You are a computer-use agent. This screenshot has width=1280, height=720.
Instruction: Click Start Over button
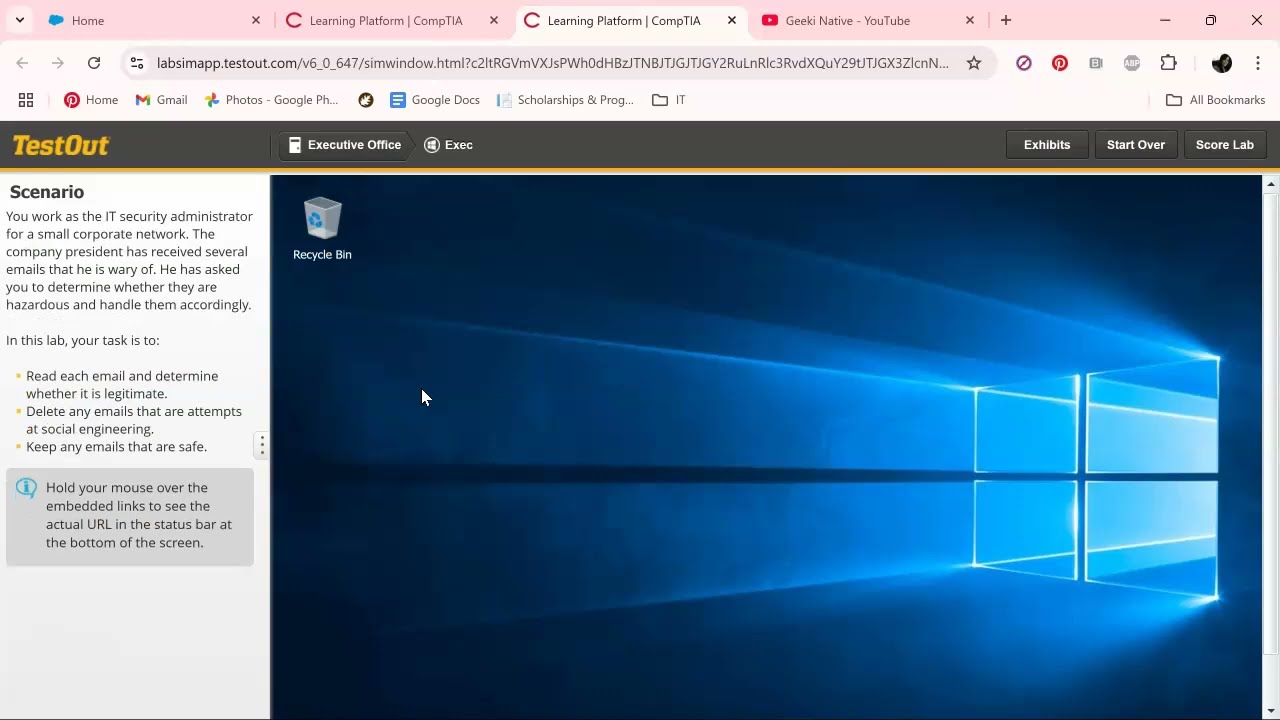1136,145
